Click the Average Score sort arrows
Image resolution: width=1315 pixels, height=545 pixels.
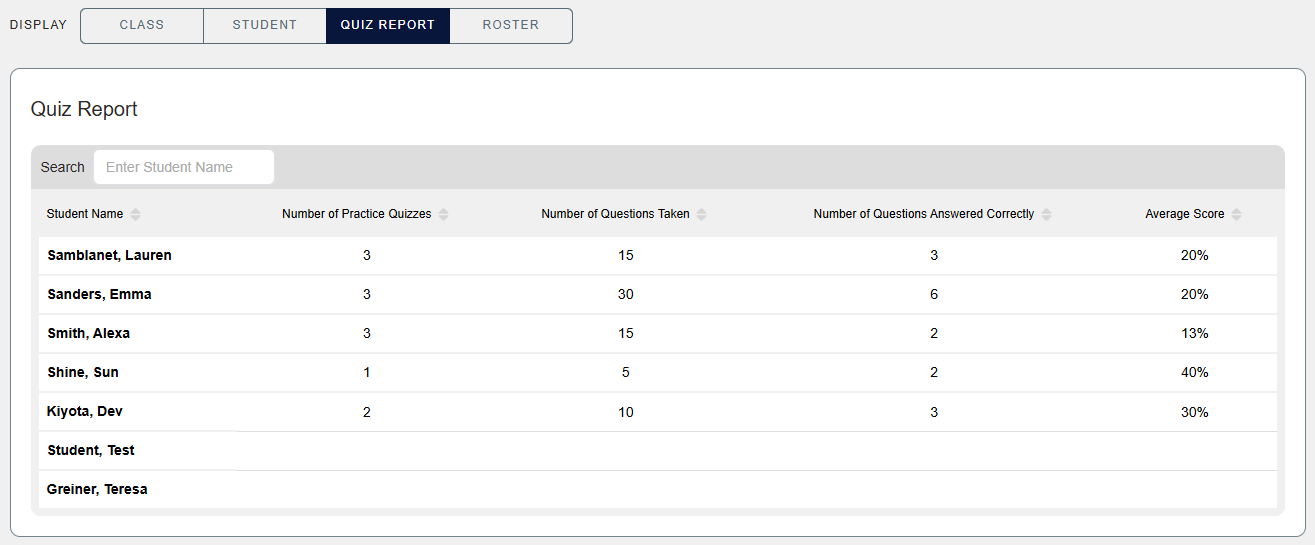(1237, 214)
